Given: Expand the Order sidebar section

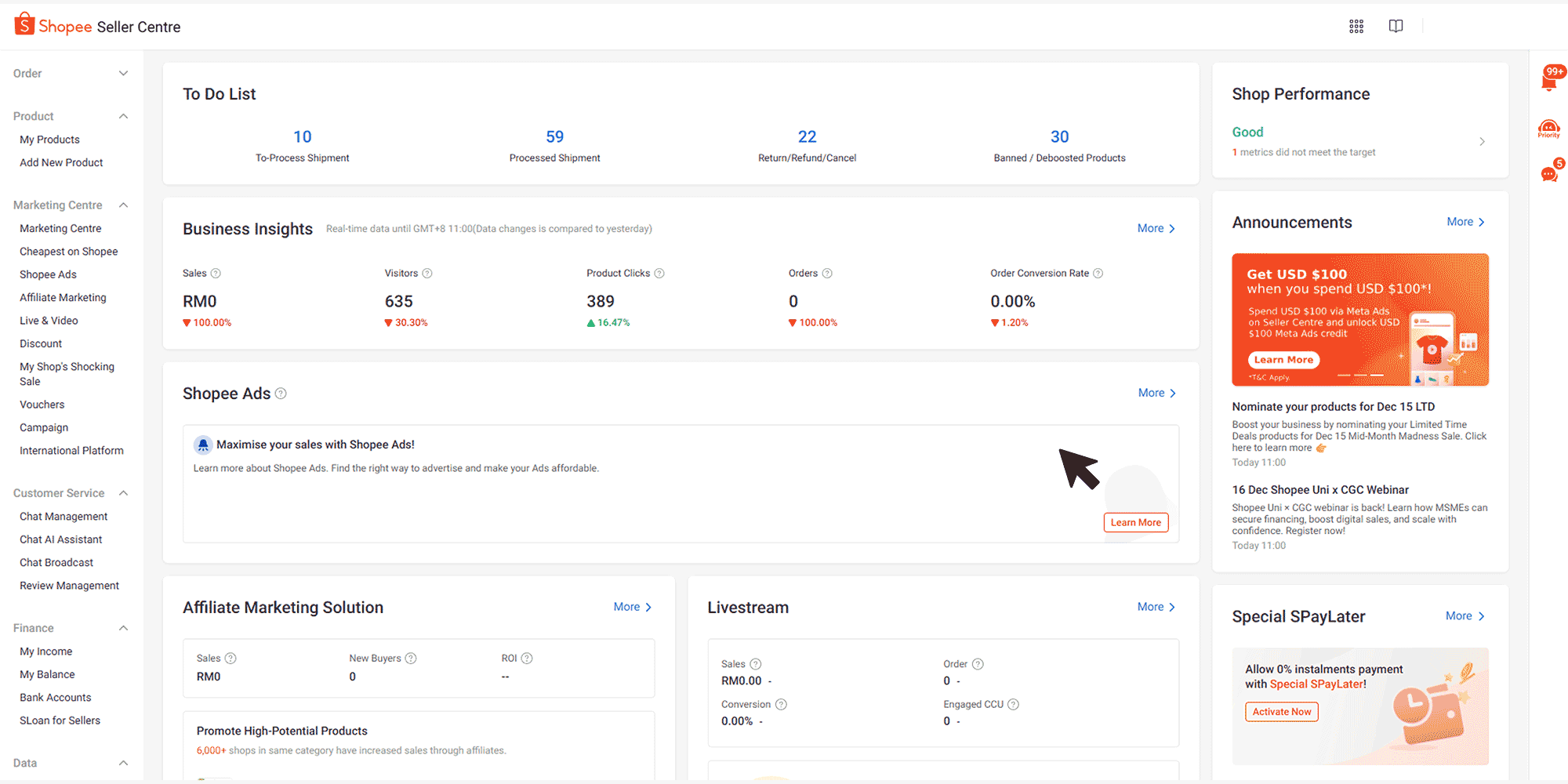Looking at the screenshot, I should (123, 74).
